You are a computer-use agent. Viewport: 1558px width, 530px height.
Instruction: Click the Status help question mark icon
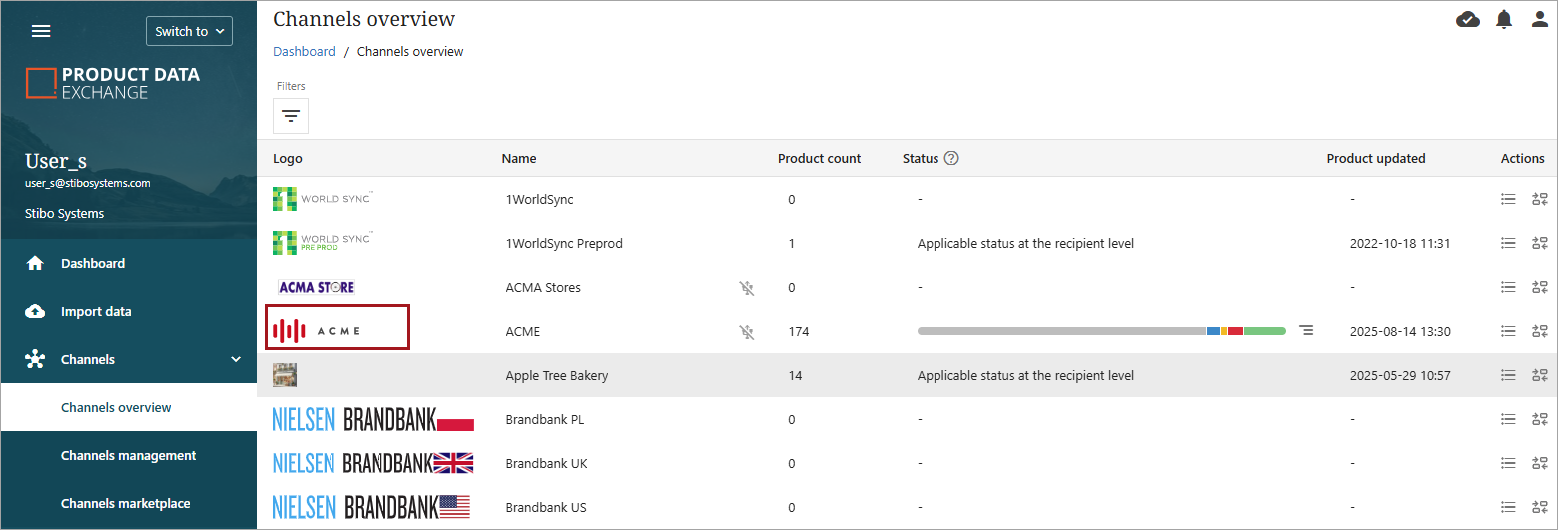coord(951,158)
